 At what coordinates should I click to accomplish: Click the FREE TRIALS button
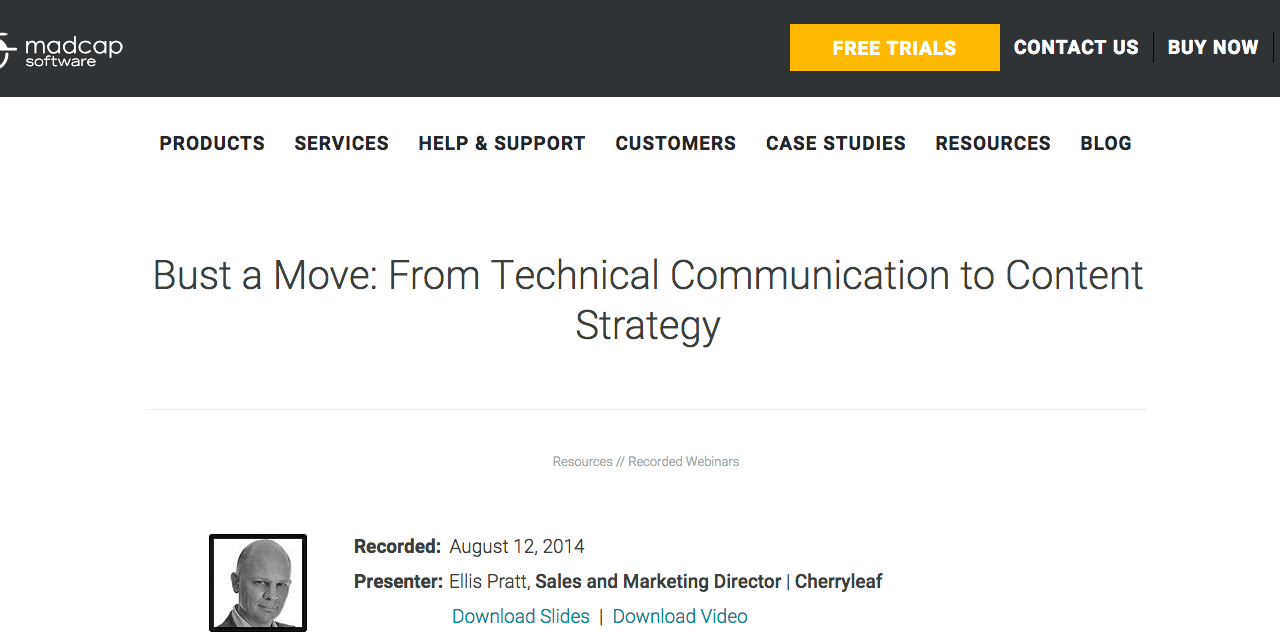point(894,48)
